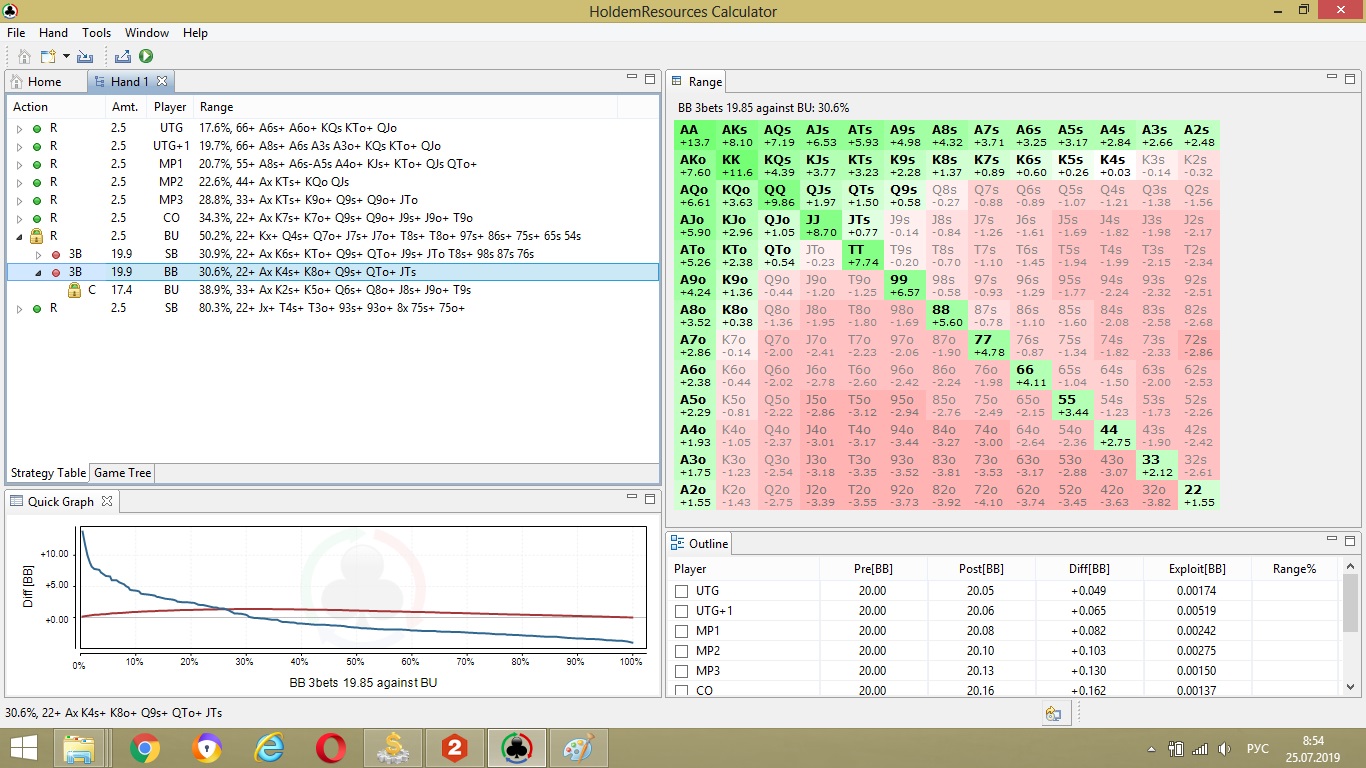Maximize the Quick Graph panel
The height and width of the screenshot is (768, 1366).
pyautogui.click(x=649, y=498)
